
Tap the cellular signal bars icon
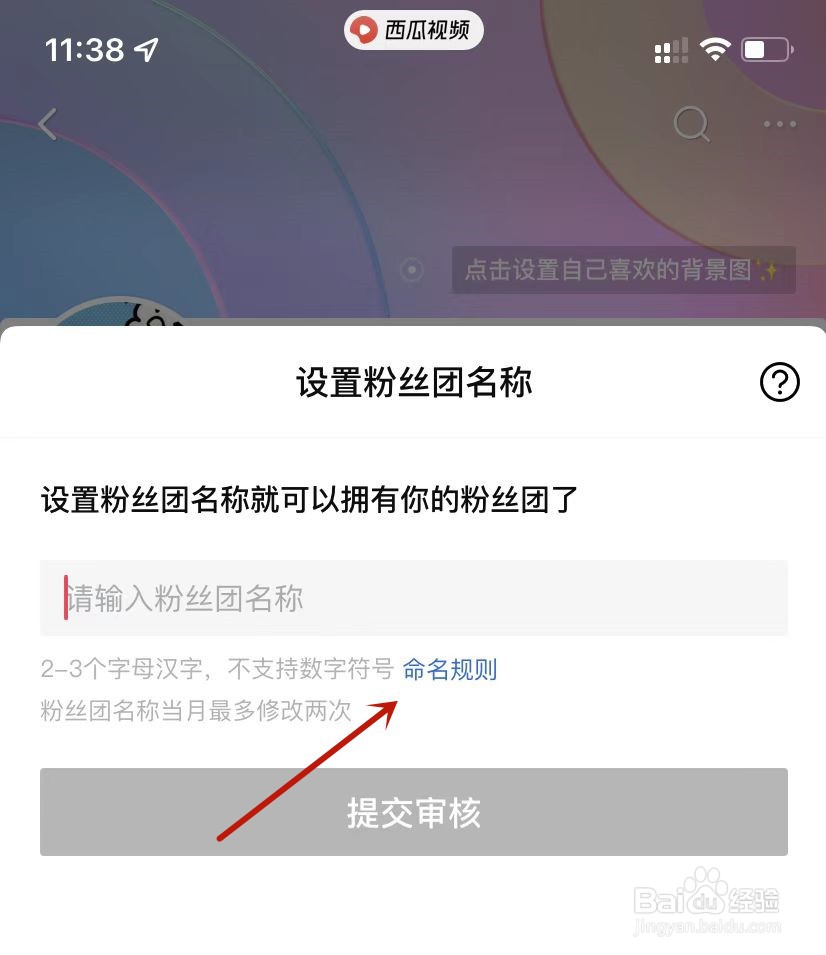[671, 51]
